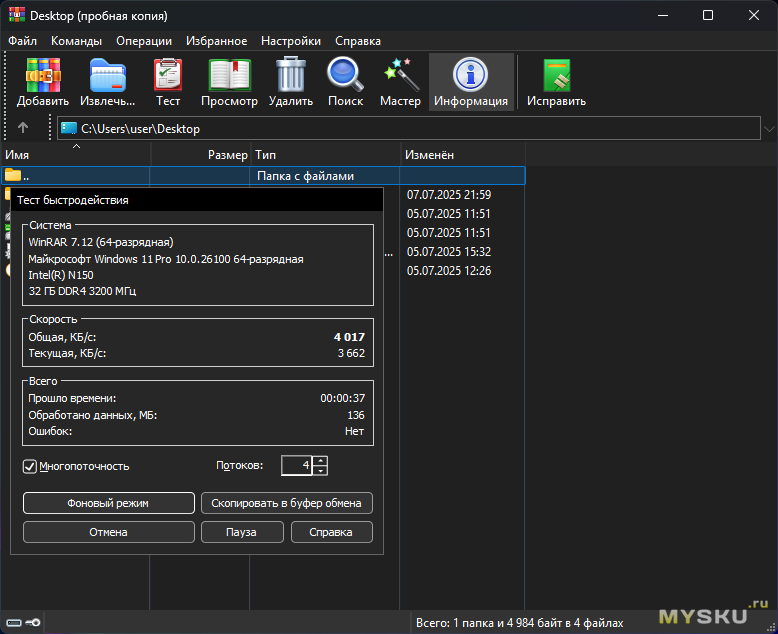Sort by the Размер column header
The width and height of the screenshot is (778, 634).
click(x=200, y=155)
